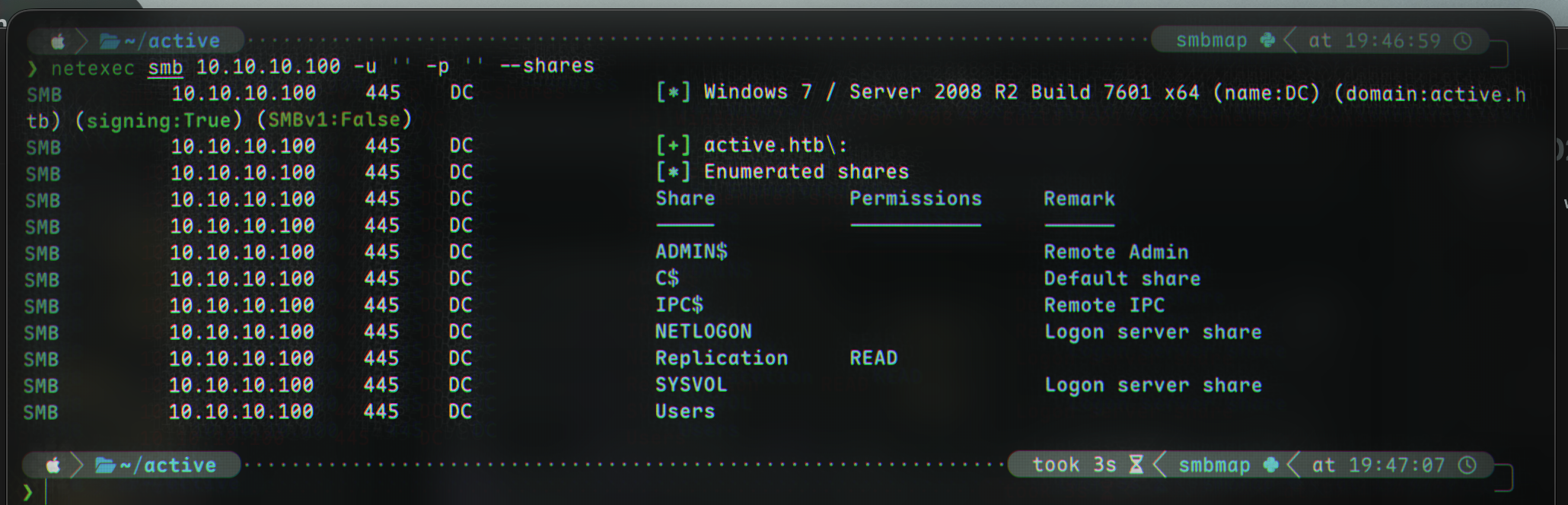The height and width of the screenshot is (505, 1568).
Task: Click the 'Users' share name
Action: tap(685, 411)
